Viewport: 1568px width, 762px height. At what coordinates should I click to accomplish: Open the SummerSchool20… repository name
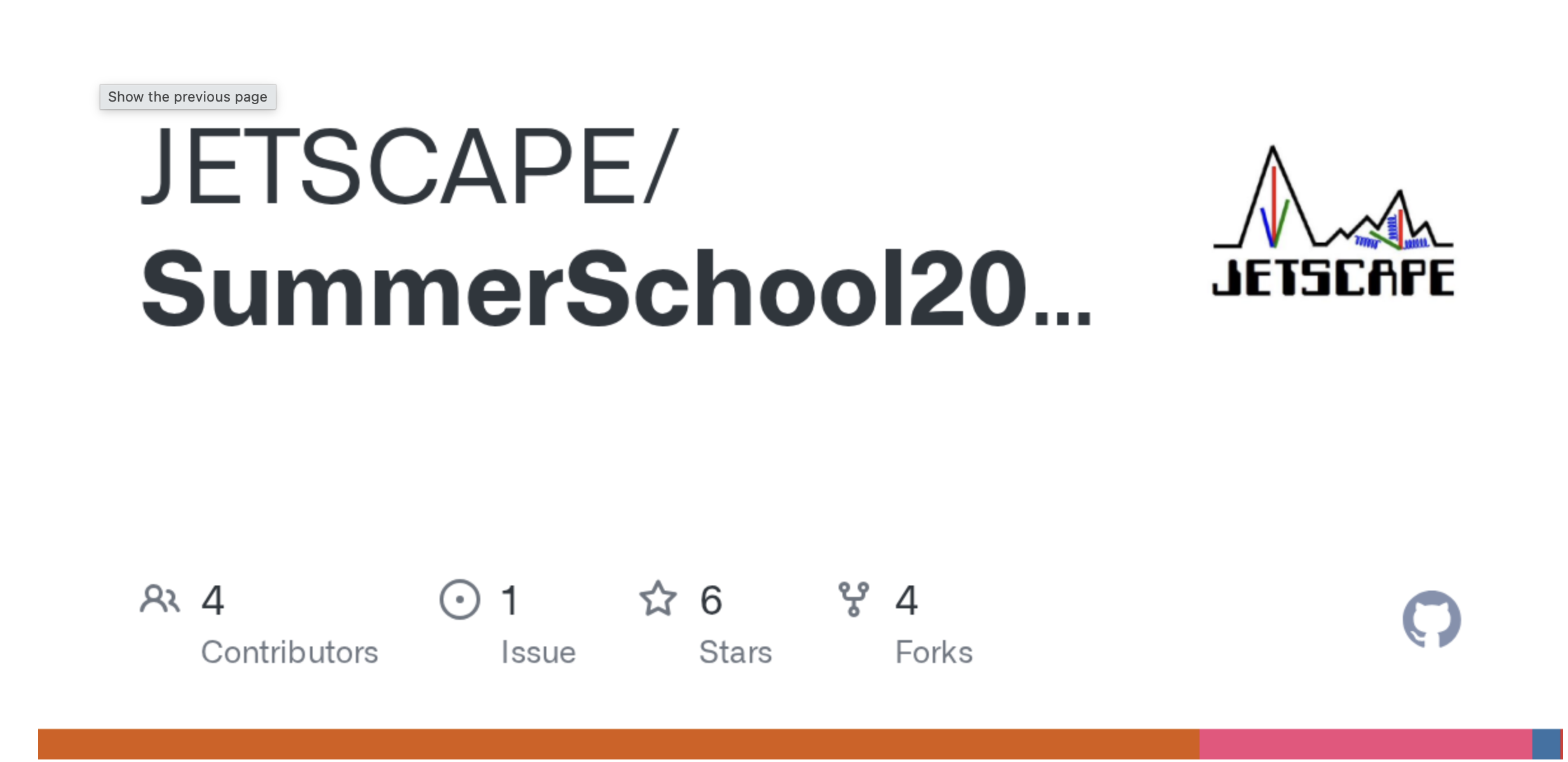tap(615, 290)
